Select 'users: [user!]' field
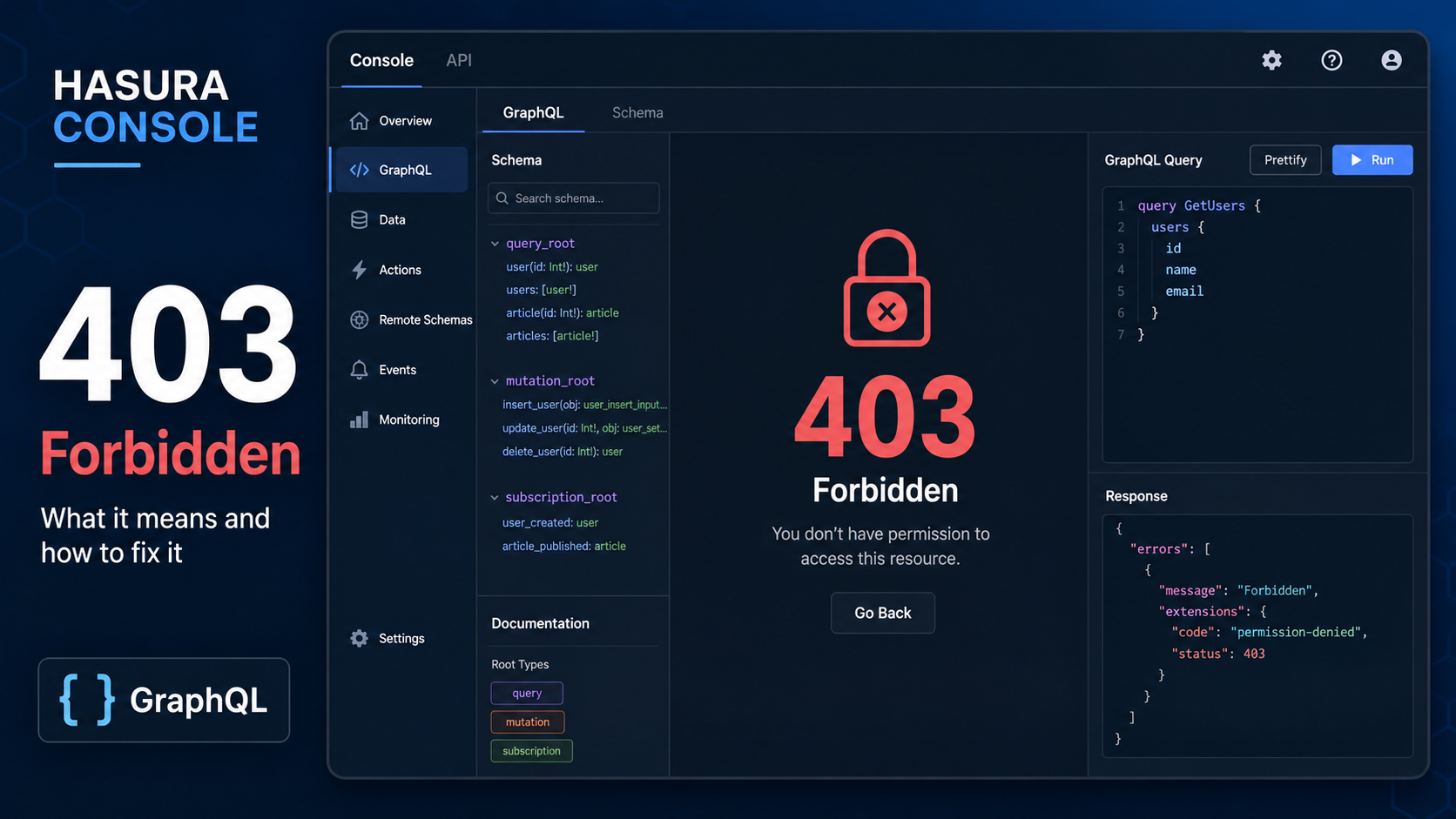 541,290
